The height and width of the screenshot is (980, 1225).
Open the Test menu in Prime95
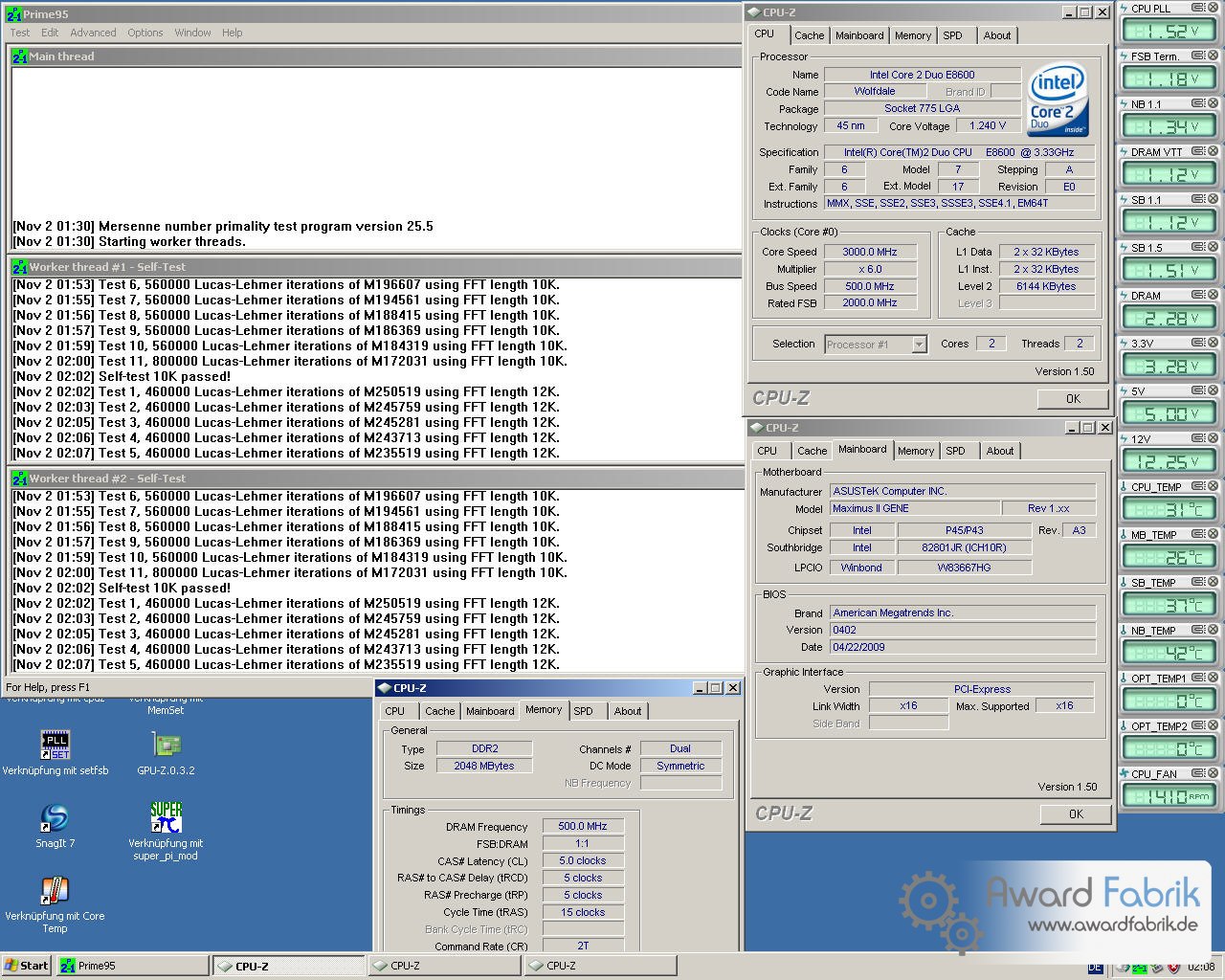pyautogui.click(x=20, y=33)
